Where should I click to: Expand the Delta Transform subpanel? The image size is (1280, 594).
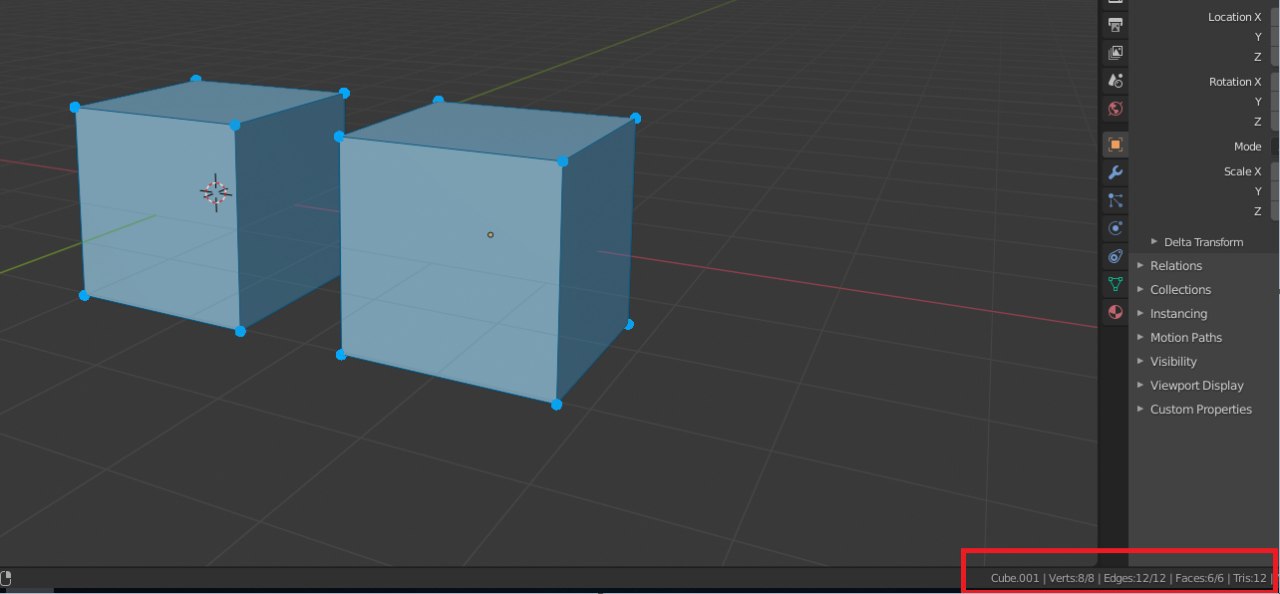click(1204, 242)
